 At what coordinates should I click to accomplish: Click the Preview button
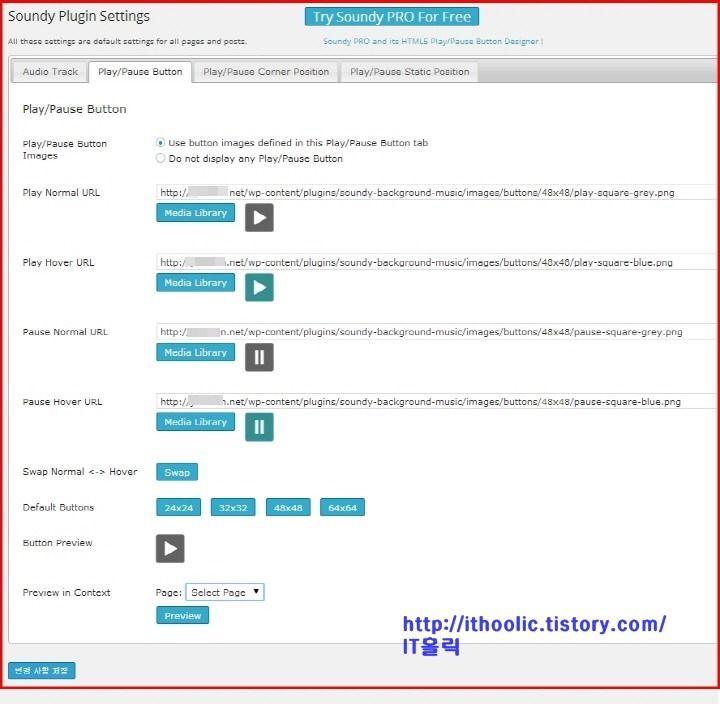point(182,615)
